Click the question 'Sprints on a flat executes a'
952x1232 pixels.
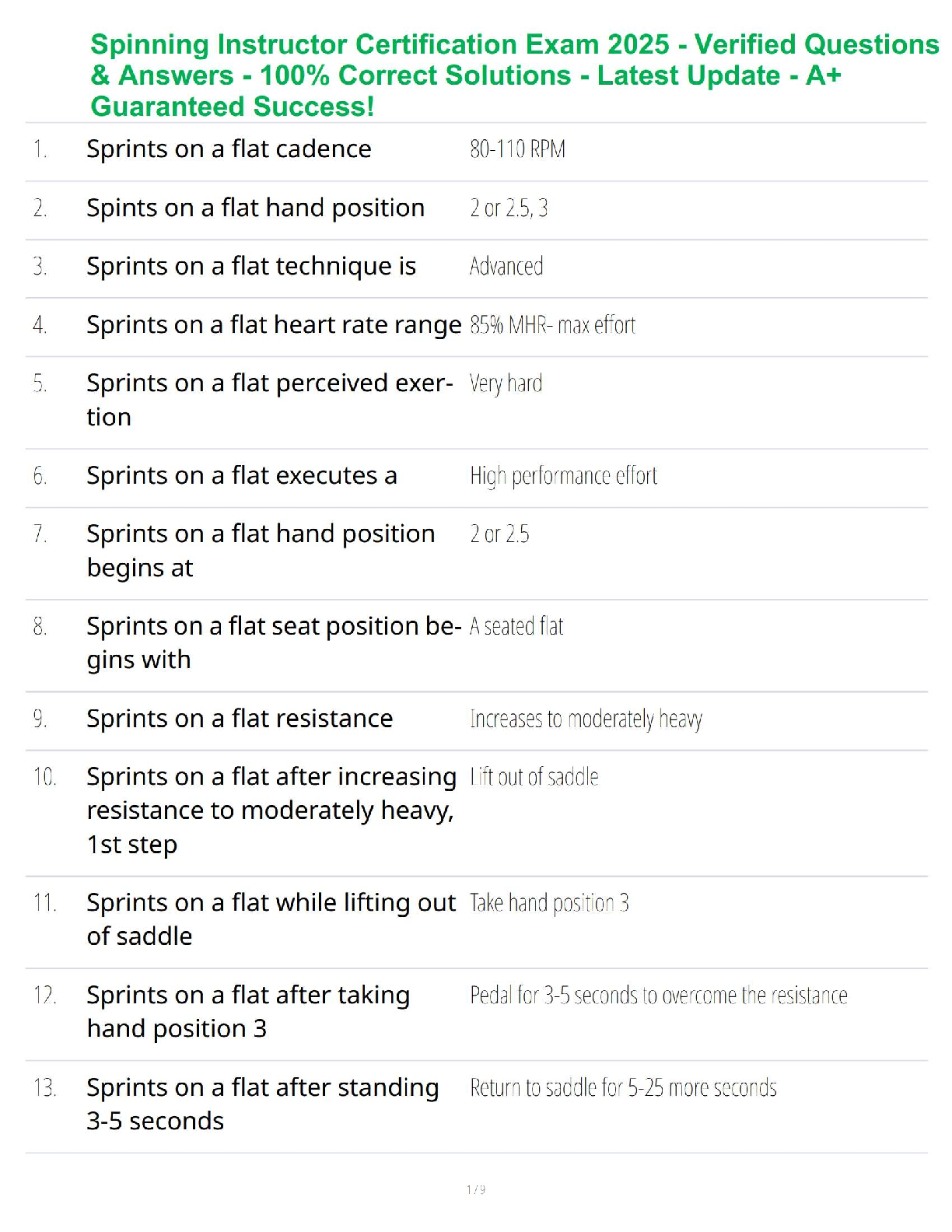[241, 475]
